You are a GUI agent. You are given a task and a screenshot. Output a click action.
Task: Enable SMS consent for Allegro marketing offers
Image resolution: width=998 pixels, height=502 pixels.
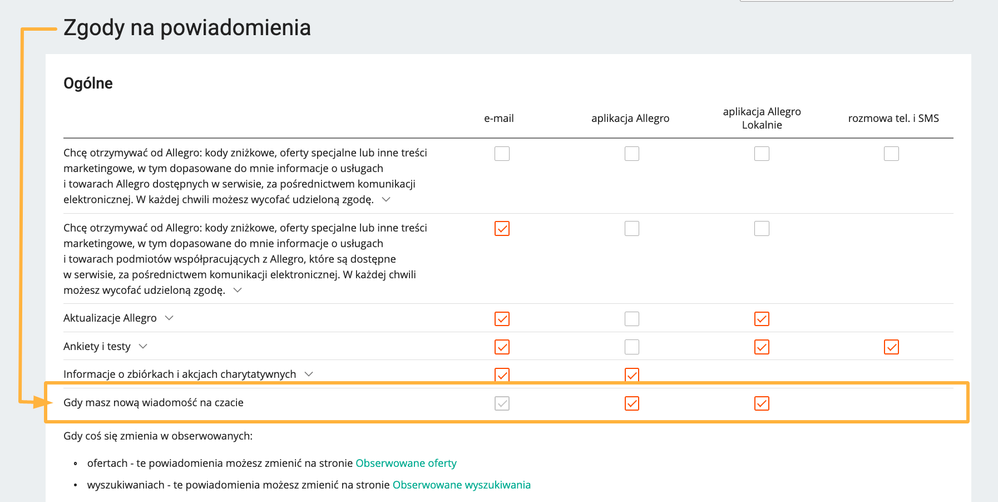(x=891, y=153)
